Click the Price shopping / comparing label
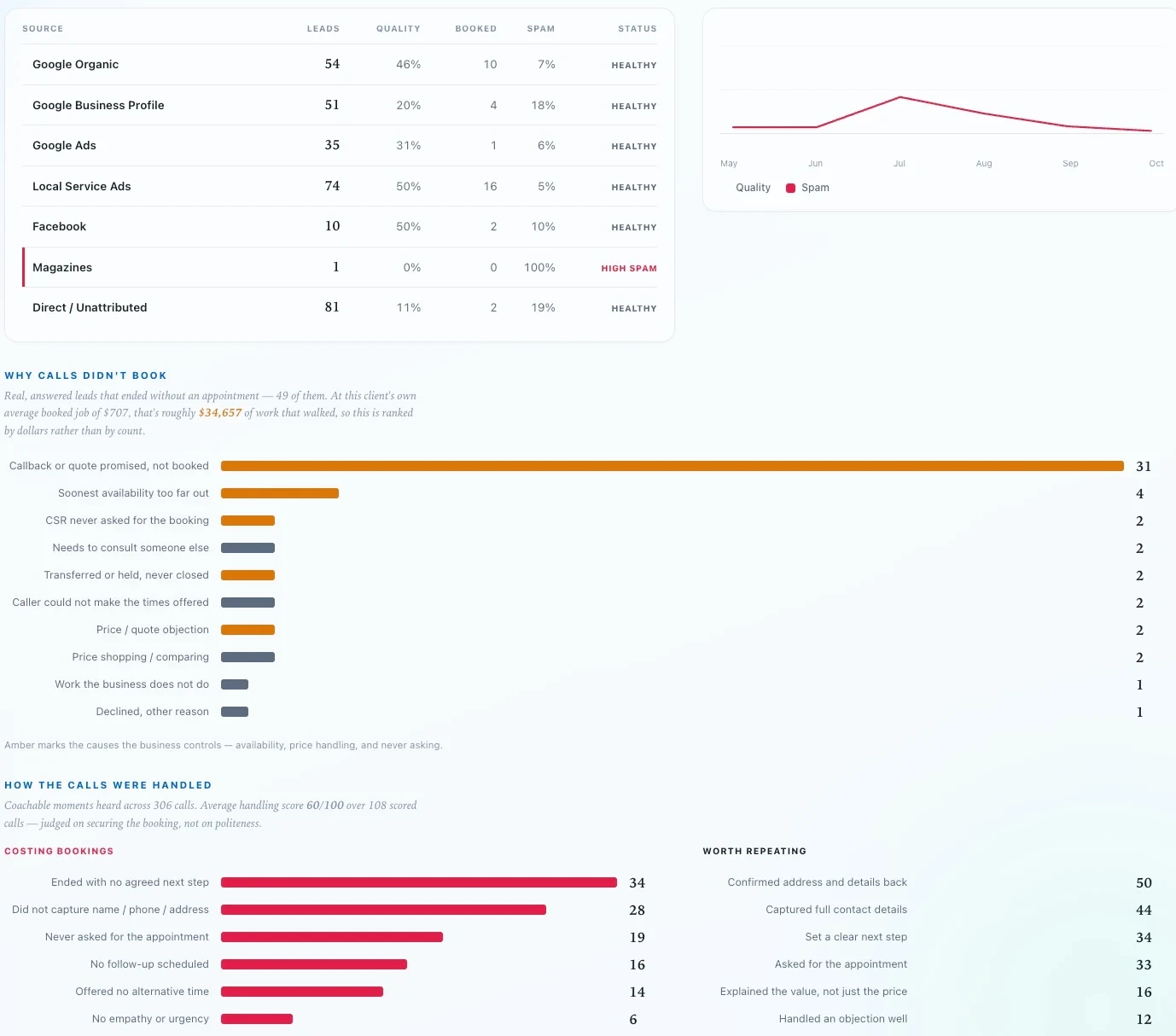This screenshot has width=1176, height=1036. pos(141,657)
